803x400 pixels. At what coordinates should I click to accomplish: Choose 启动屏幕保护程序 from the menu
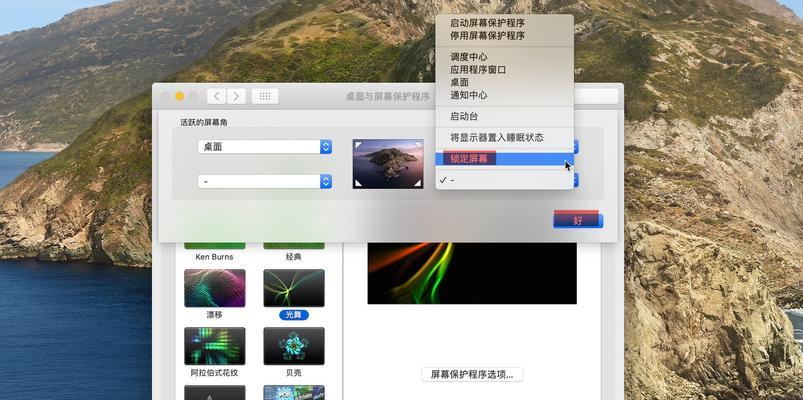pyautogui.click(x=504, y=23)
